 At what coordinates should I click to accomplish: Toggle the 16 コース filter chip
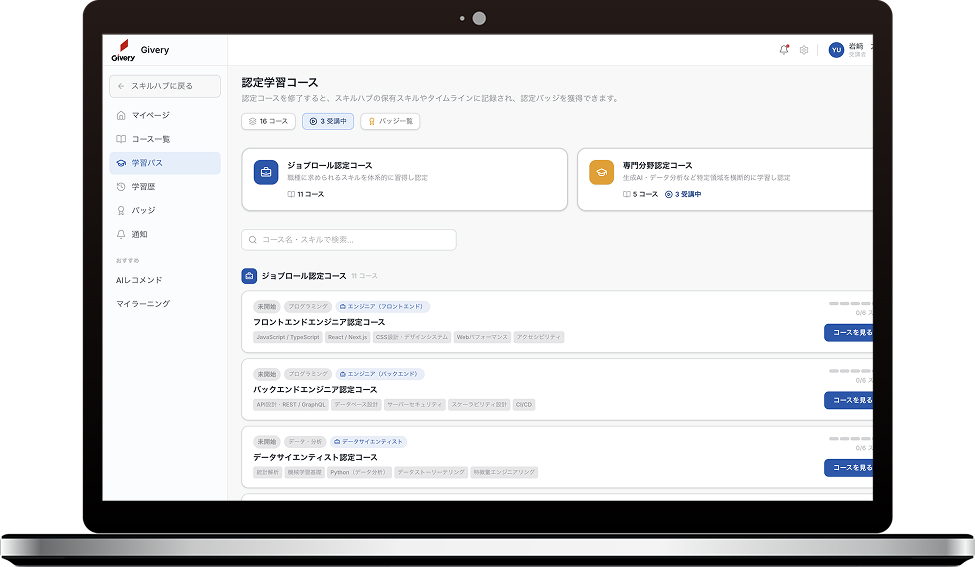click(x=267, y=121)
